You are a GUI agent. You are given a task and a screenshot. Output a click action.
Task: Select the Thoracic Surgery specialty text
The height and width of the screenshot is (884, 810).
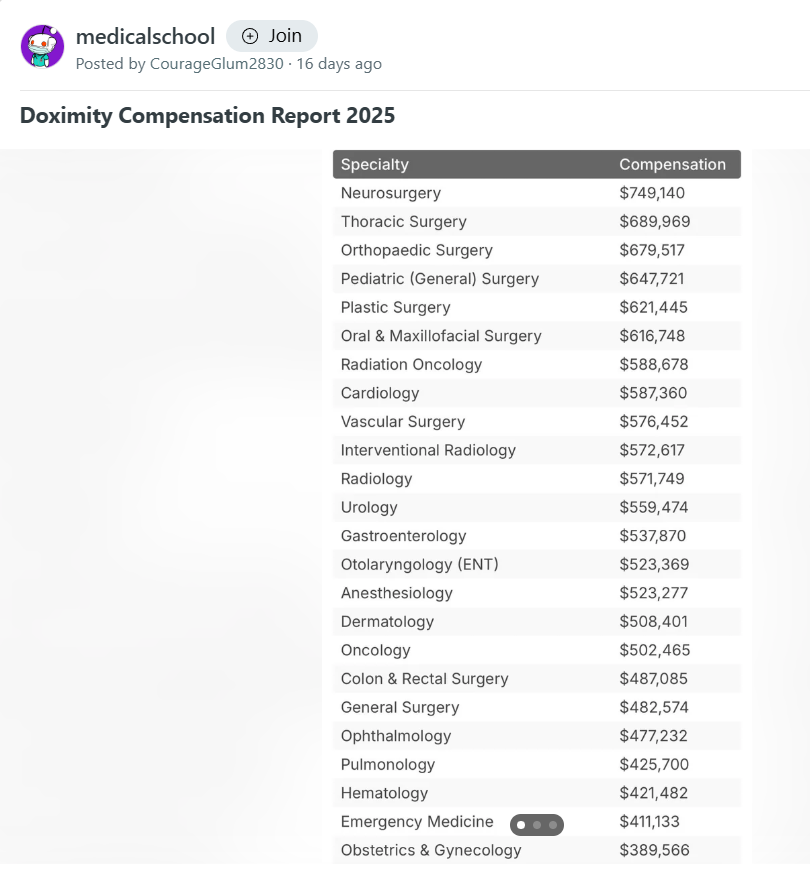(x=404, y=222)
